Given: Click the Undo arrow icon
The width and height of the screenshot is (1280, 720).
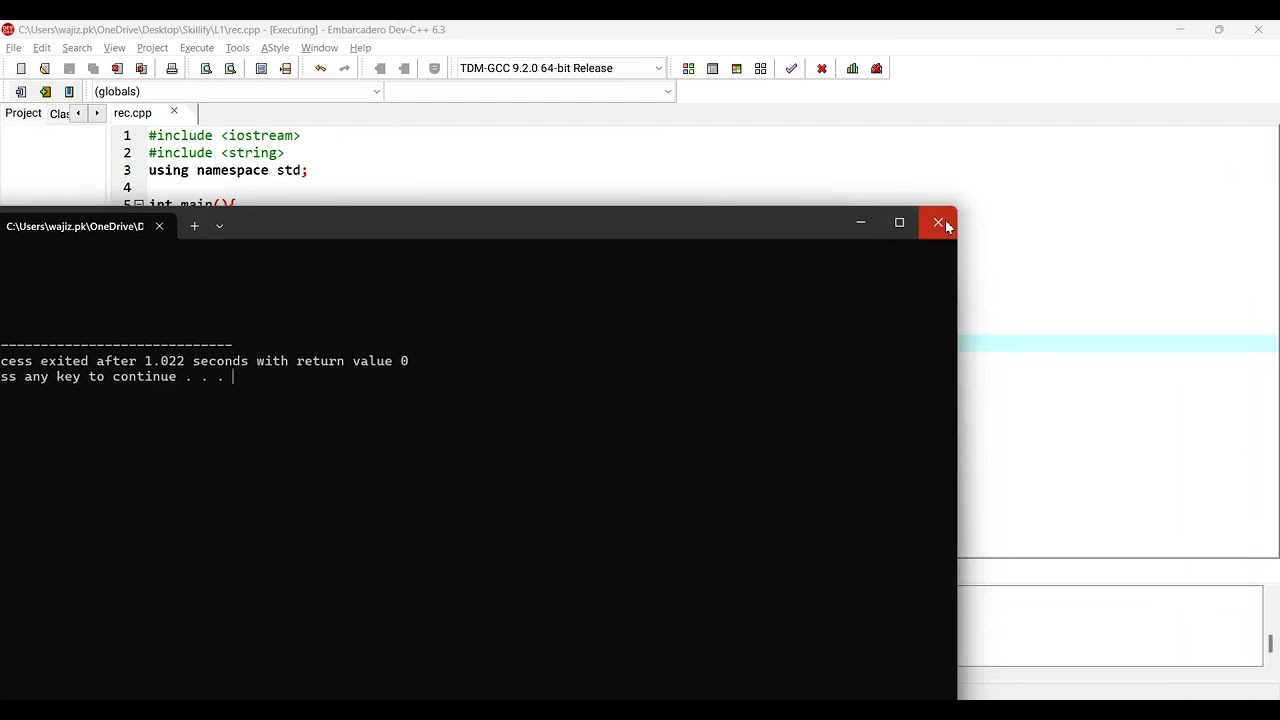Looking at the screenshot, I should coord(320,68).
